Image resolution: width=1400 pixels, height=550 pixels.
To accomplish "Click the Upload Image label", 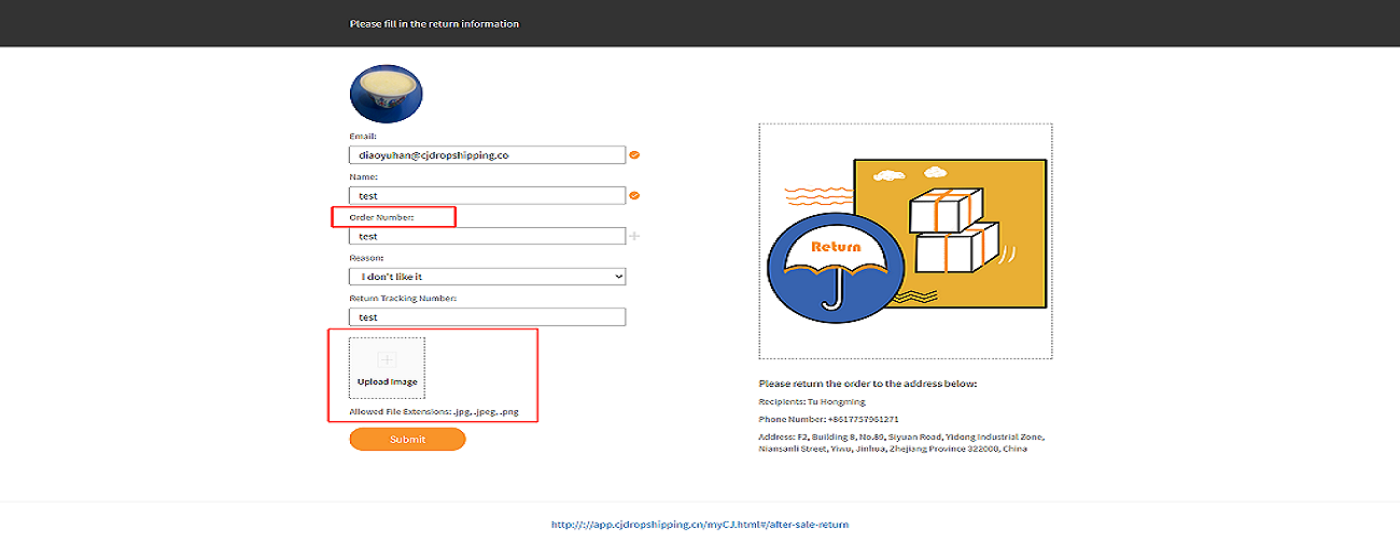I will coord(387,382).
